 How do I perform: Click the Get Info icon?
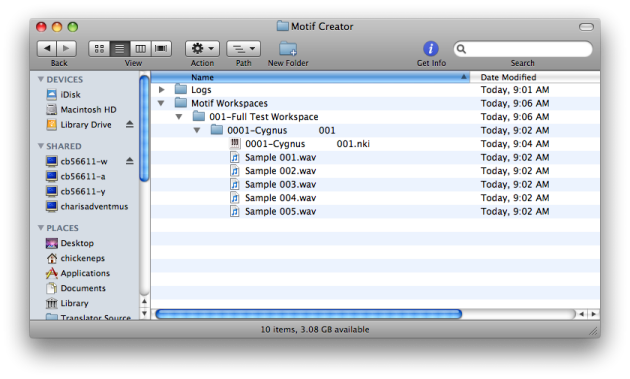431,49
